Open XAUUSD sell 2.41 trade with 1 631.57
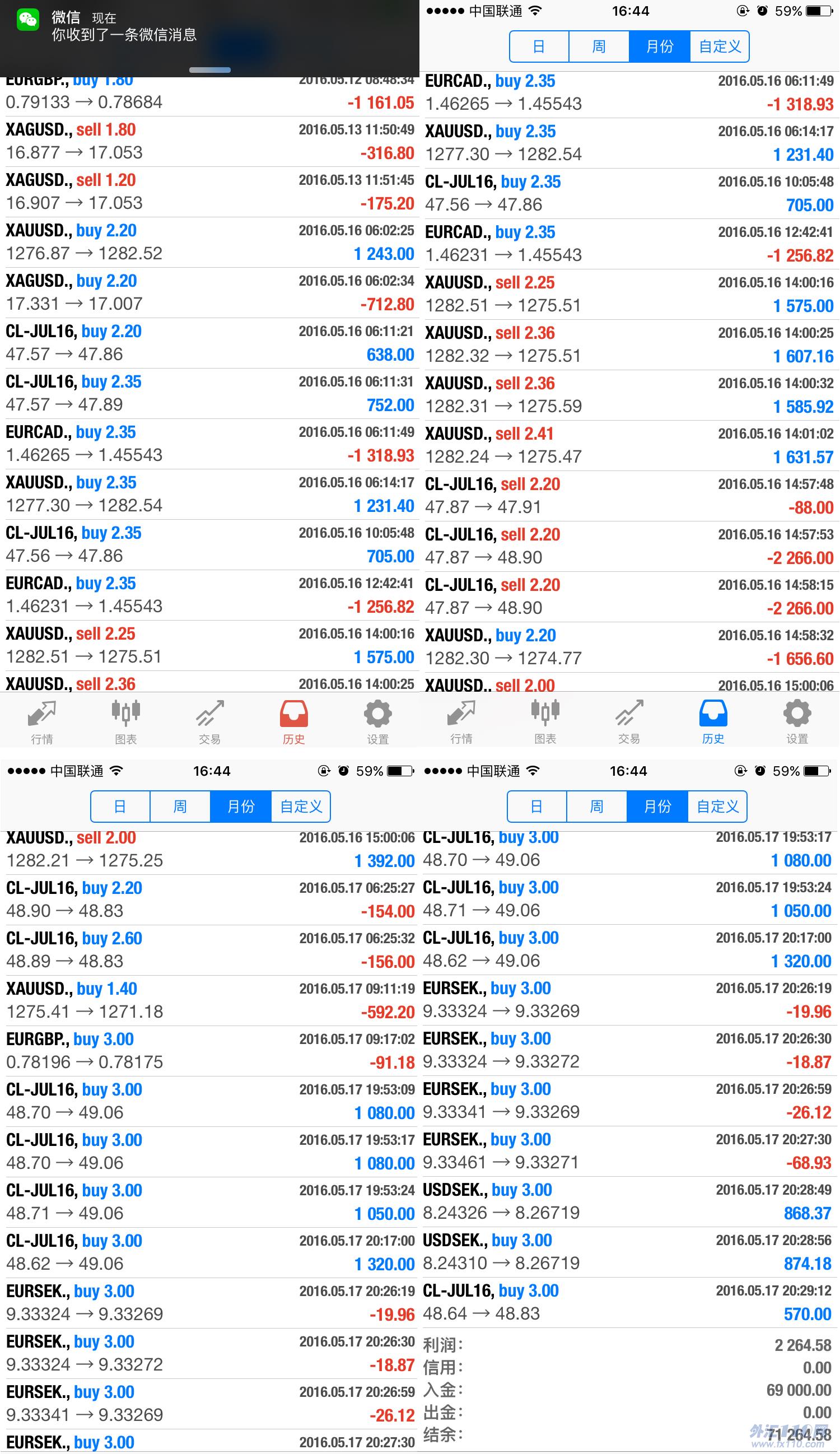The width and height of the screenshot is (840, 1454). pos(629,445)
